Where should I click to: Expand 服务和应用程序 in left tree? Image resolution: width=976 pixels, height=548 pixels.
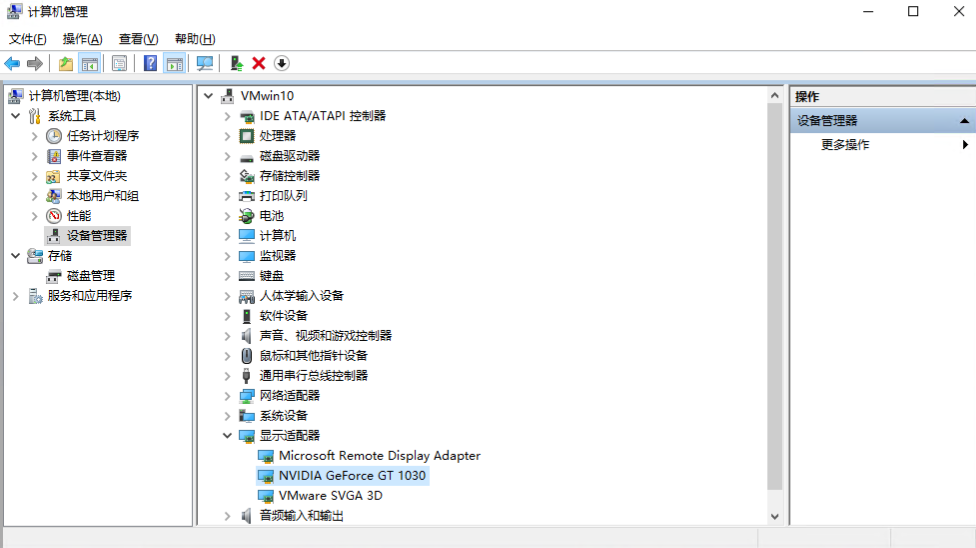[16, 296]
